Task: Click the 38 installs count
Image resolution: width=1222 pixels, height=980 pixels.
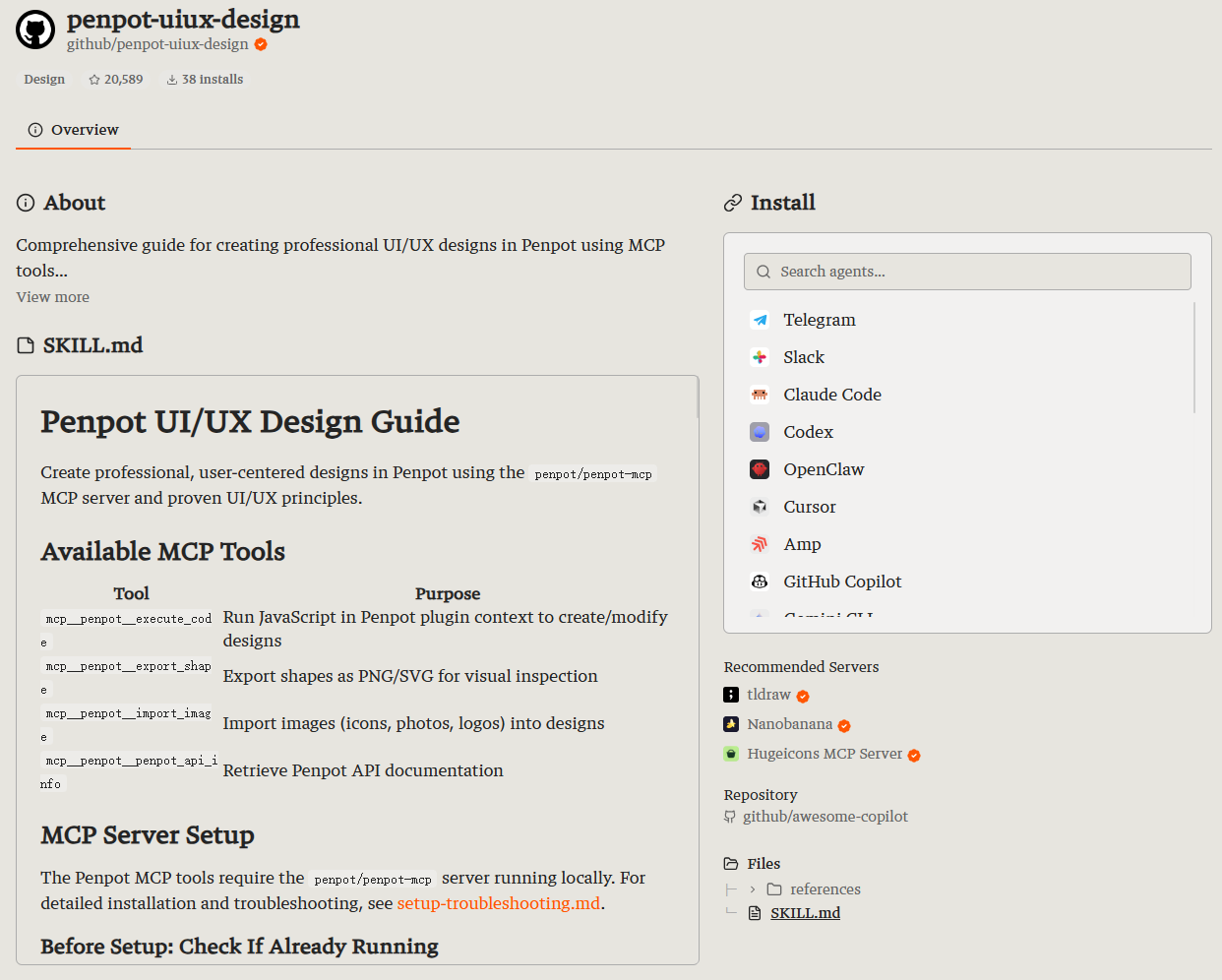Action: [213, 80]
